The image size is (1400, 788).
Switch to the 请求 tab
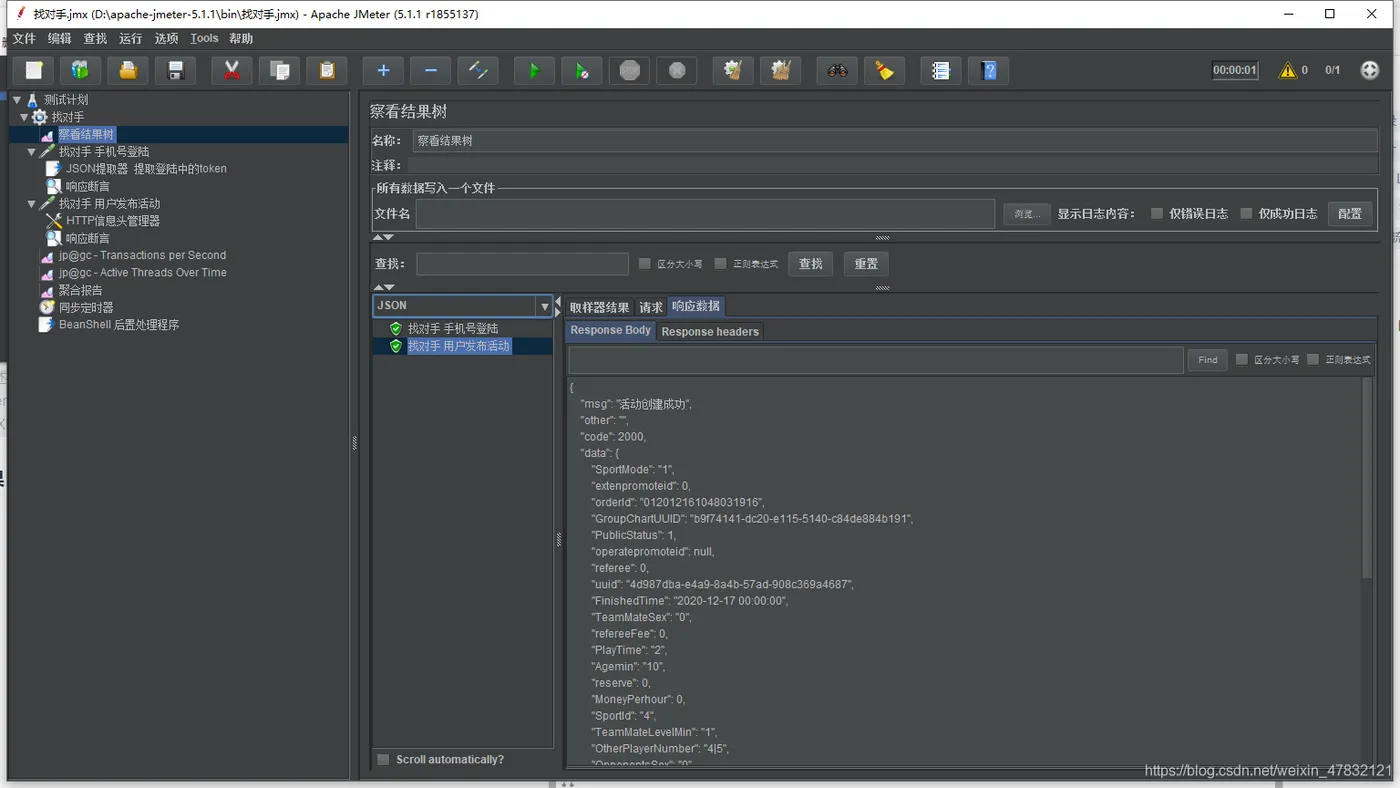pos(651,307)
